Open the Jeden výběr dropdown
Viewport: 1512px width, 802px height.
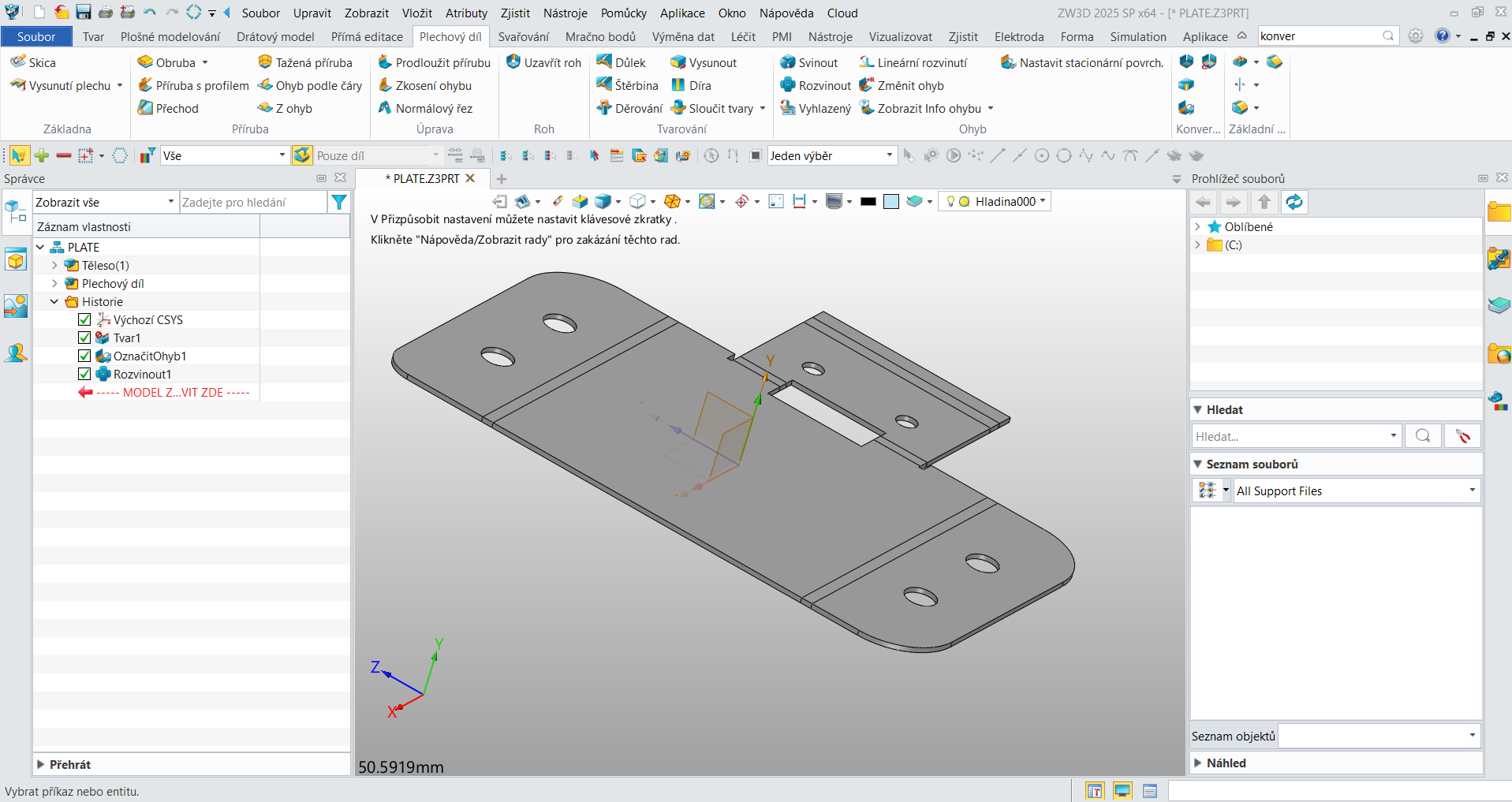(x=832, y=155)
